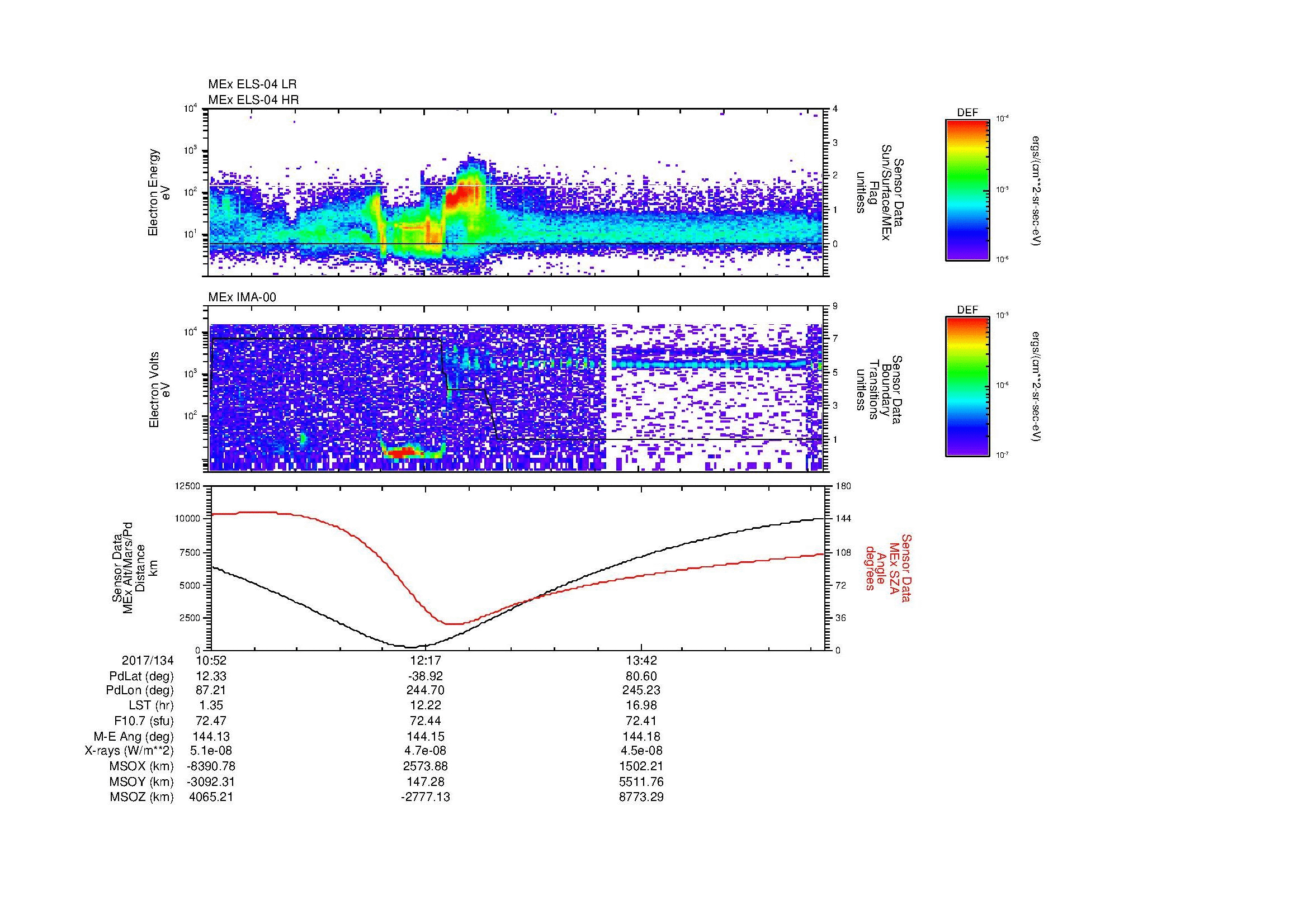Click the 10:52 time tick label
Image resolution: width=1308 pixels, height=924 pixels.
[211, 660]
